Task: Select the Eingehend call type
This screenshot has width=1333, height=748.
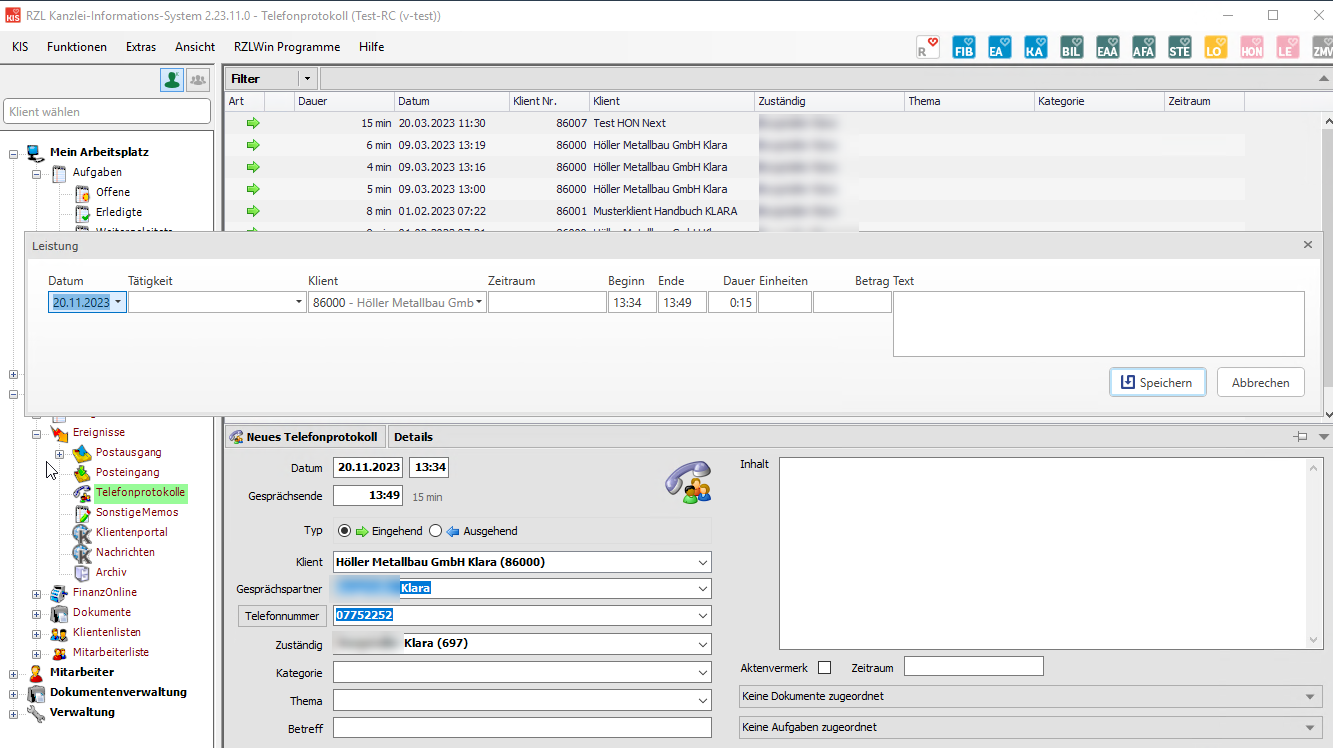Action: point(345,531)
